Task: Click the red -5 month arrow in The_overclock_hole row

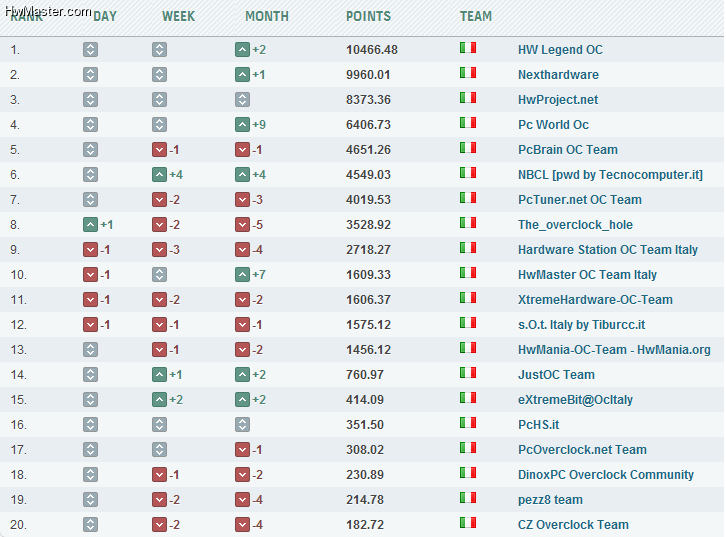Action: tap(242, 225)
